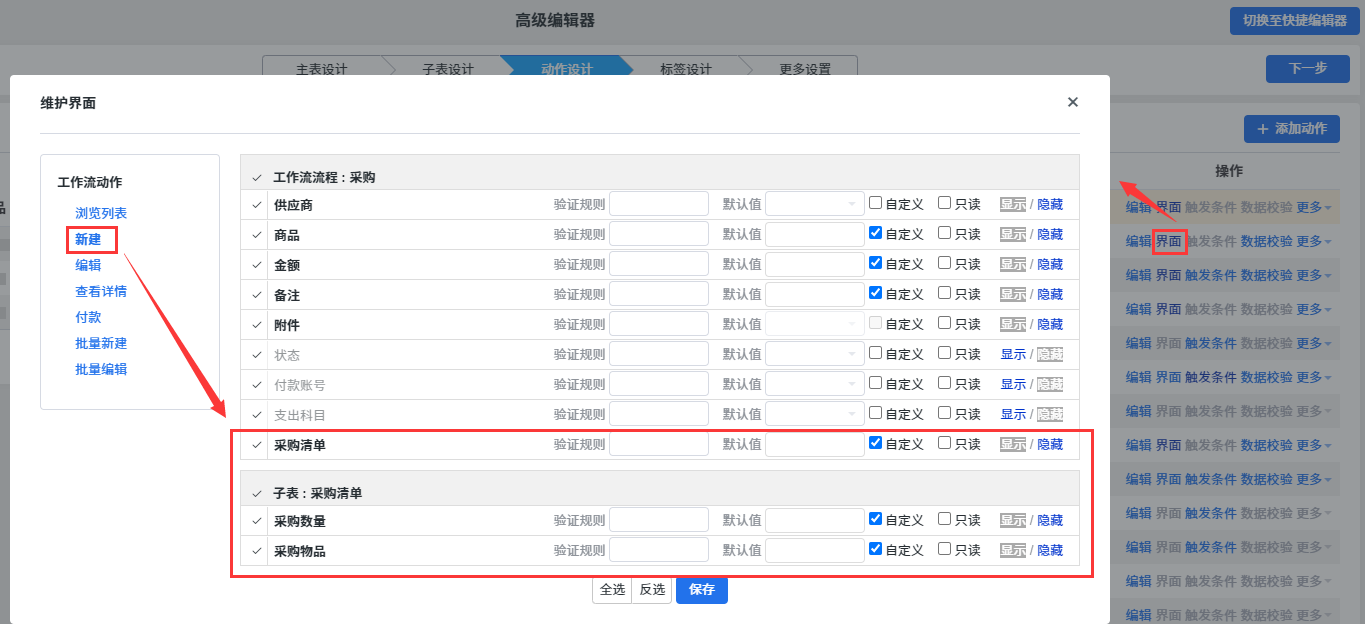
Task: Uncheck 自定义 checkbox for 备注
Action: 876,293
